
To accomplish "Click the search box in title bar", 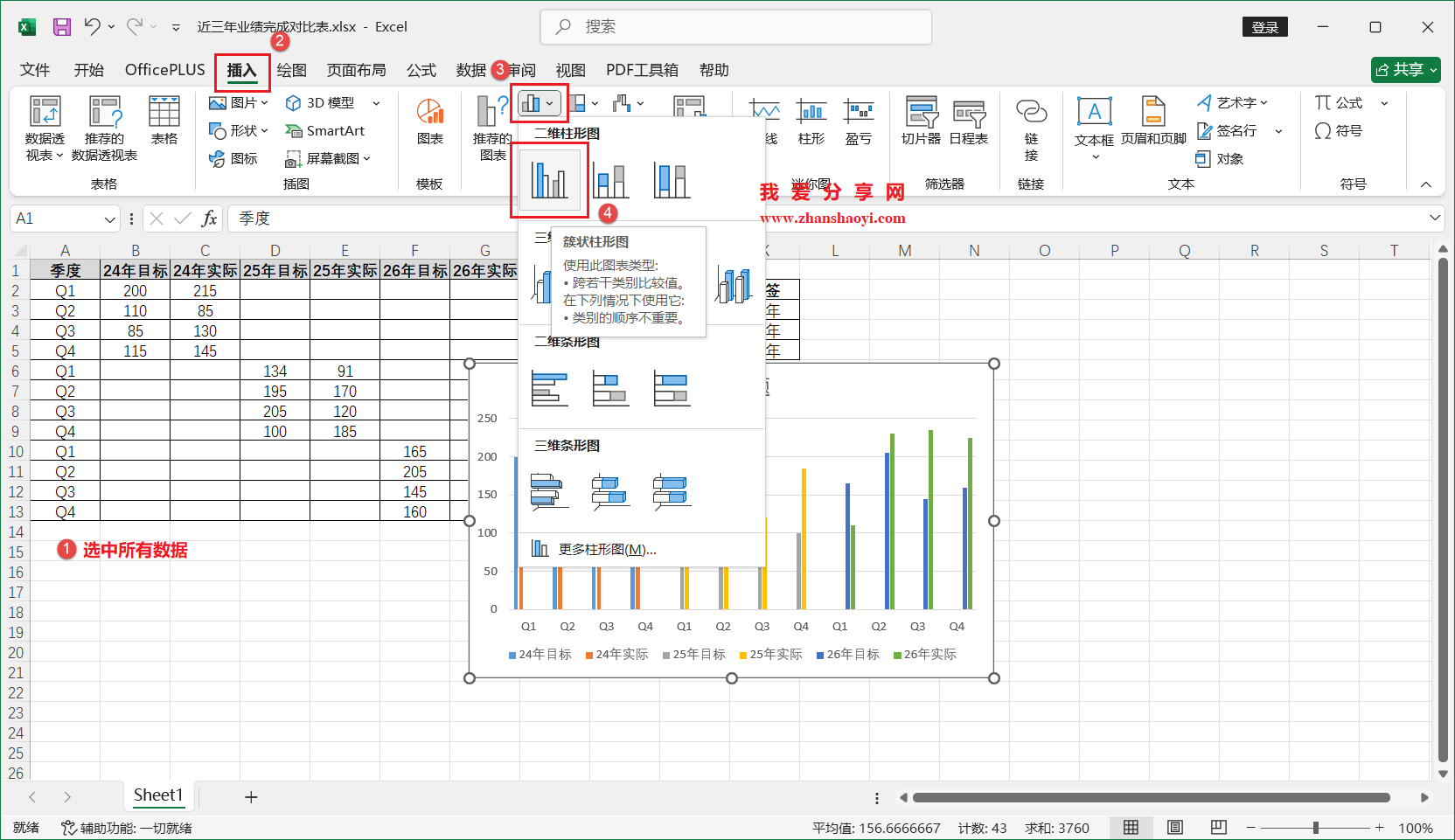I will coord(736,27).
